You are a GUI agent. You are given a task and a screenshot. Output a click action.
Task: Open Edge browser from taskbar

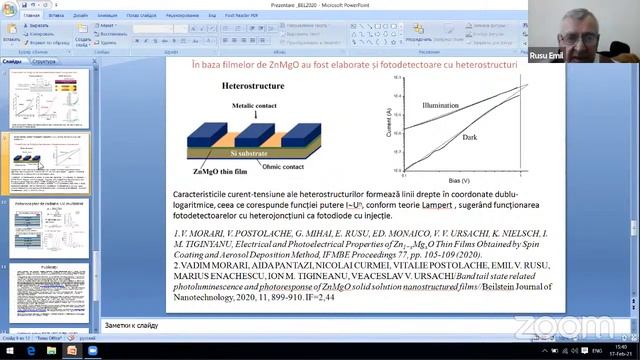coord(31,351)
